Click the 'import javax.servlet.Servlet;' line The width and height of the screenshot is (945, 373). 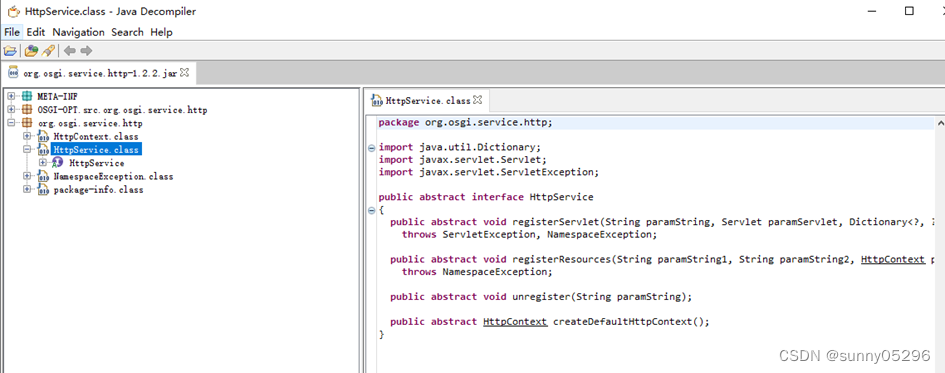tap(462, 160)
